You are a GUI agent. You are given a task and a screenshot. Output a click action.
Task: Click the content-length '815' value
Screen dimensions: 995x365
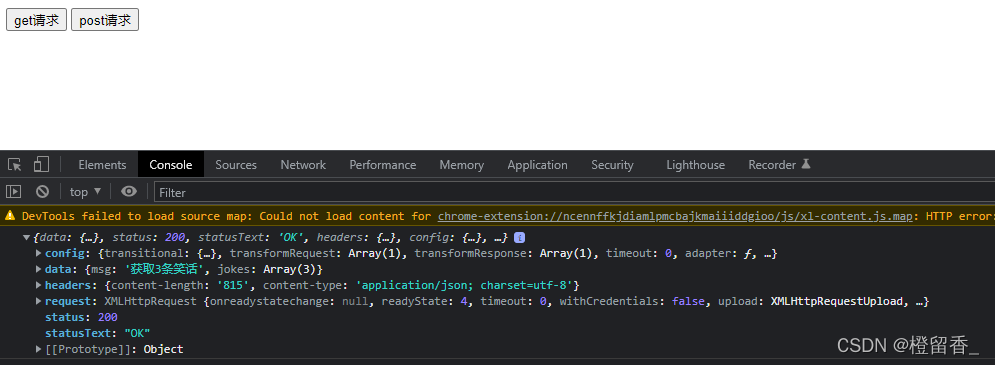pos(234,286)
